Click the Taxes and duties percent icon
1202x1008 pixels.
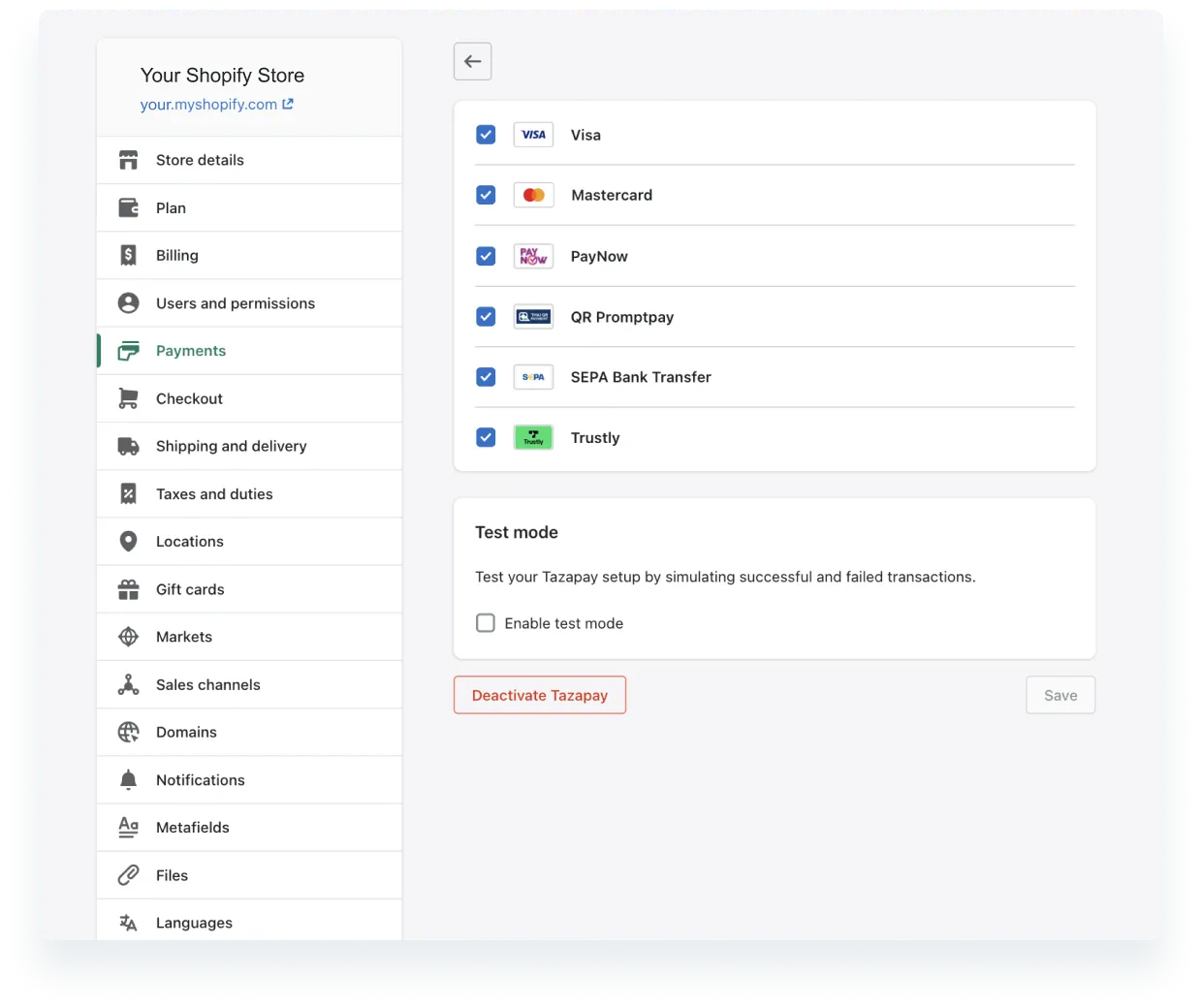tap(128, 493)
